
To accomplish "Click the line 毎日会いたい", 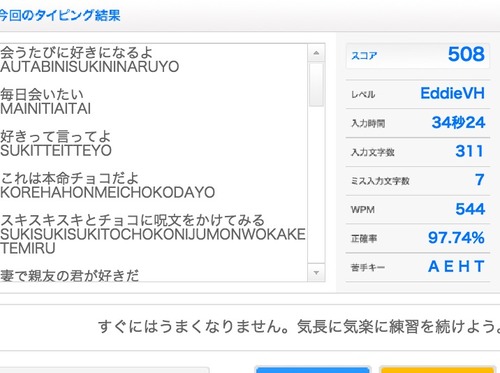I will (x=42, y=95).
